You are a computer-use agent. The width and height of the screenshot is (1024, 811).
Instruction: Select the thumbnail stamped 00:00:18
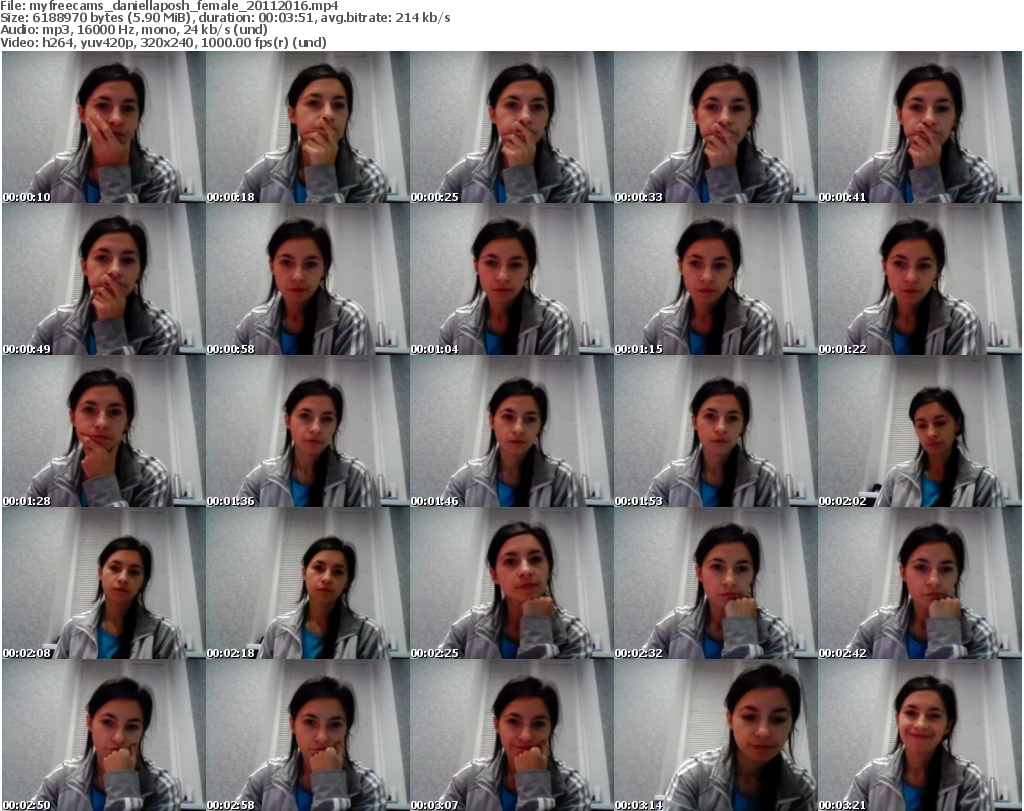[308, 127]
